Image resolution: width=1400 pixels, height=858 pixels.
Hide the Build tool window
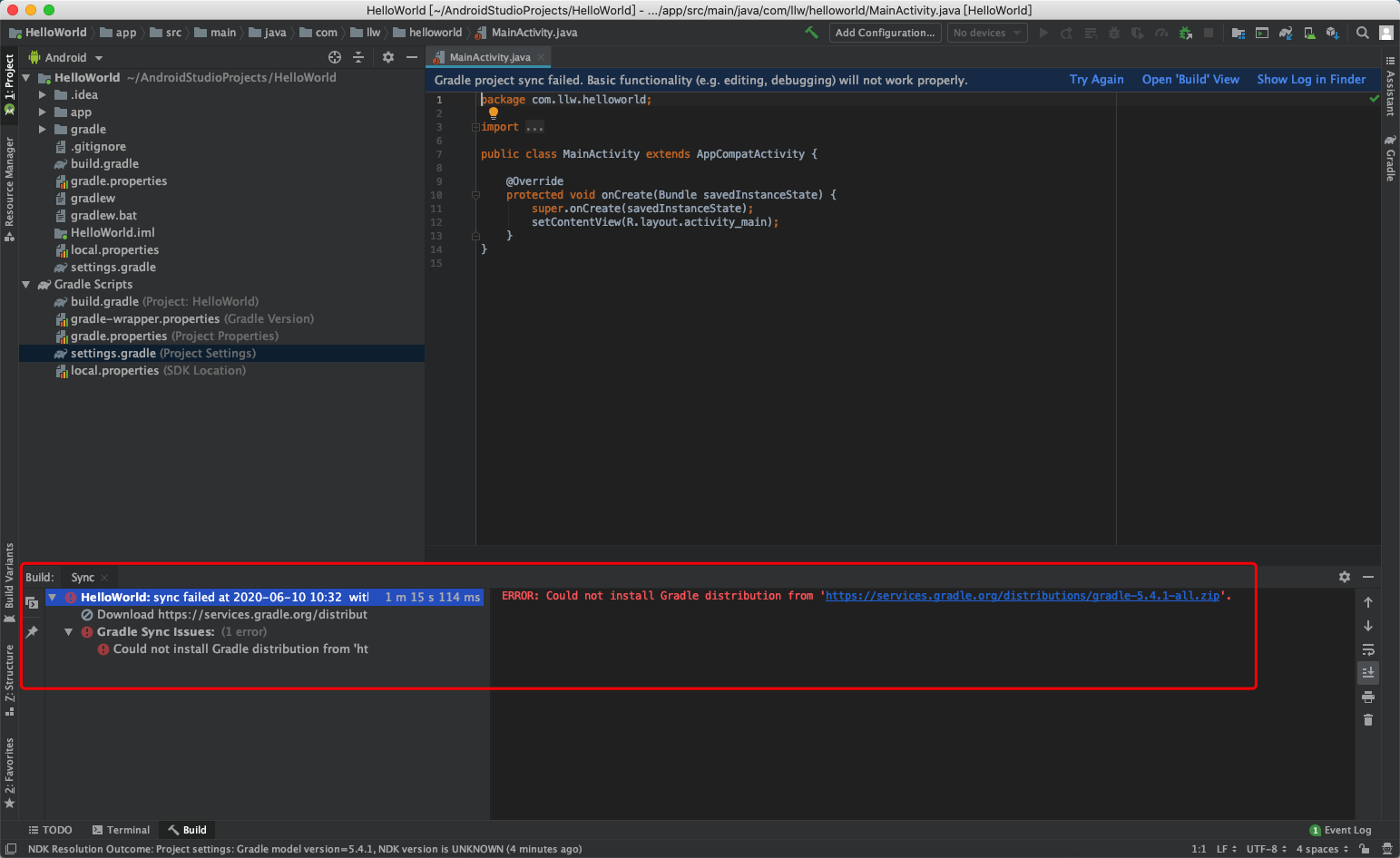[x=1368, y=577]
